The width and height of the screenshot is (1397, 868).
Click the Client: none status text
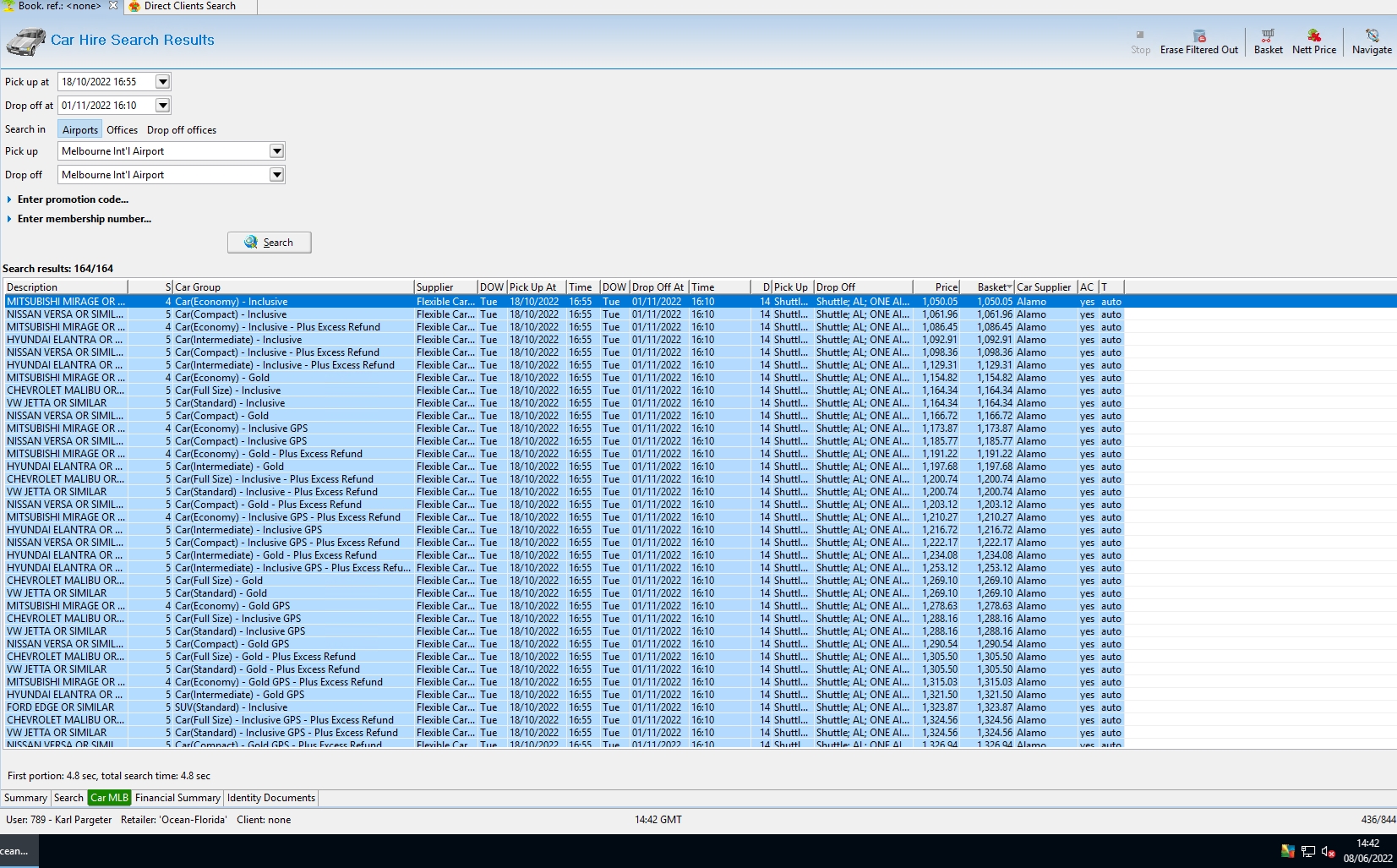coord(264,820)
